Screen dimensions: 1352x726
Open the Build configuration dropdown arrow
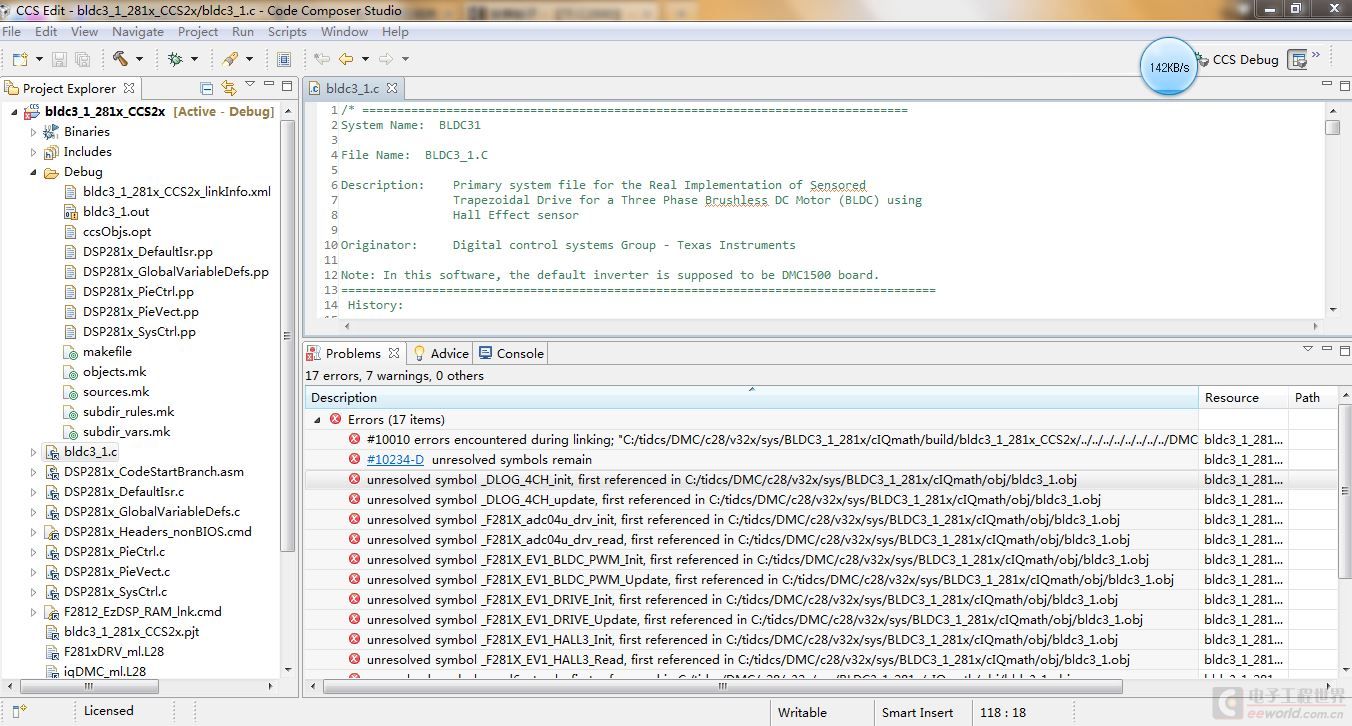pyautogui.click(x=139, y=59)
